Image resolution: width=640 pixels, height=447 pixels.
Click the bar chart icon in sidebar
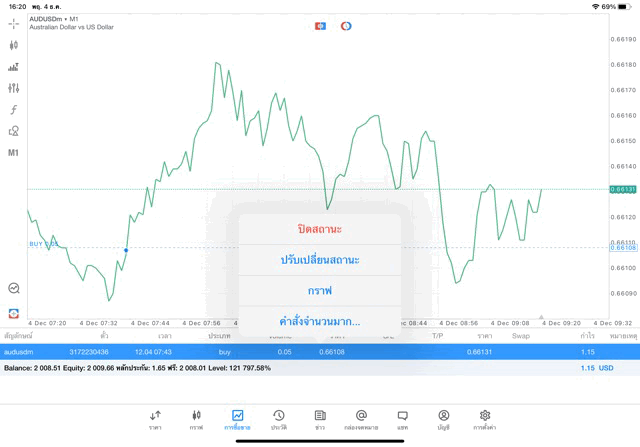(x=14, y=67)
